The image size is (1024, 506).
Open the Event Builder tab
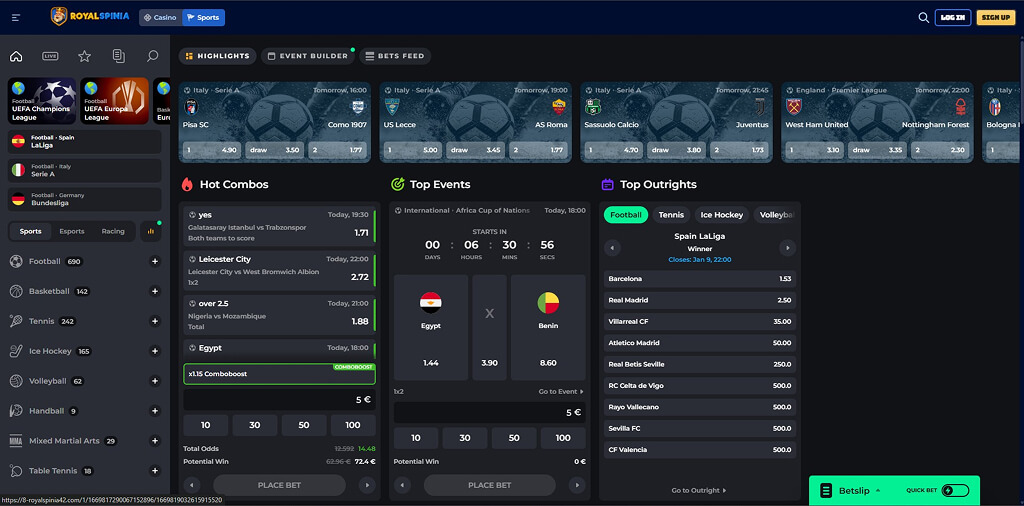308,56
